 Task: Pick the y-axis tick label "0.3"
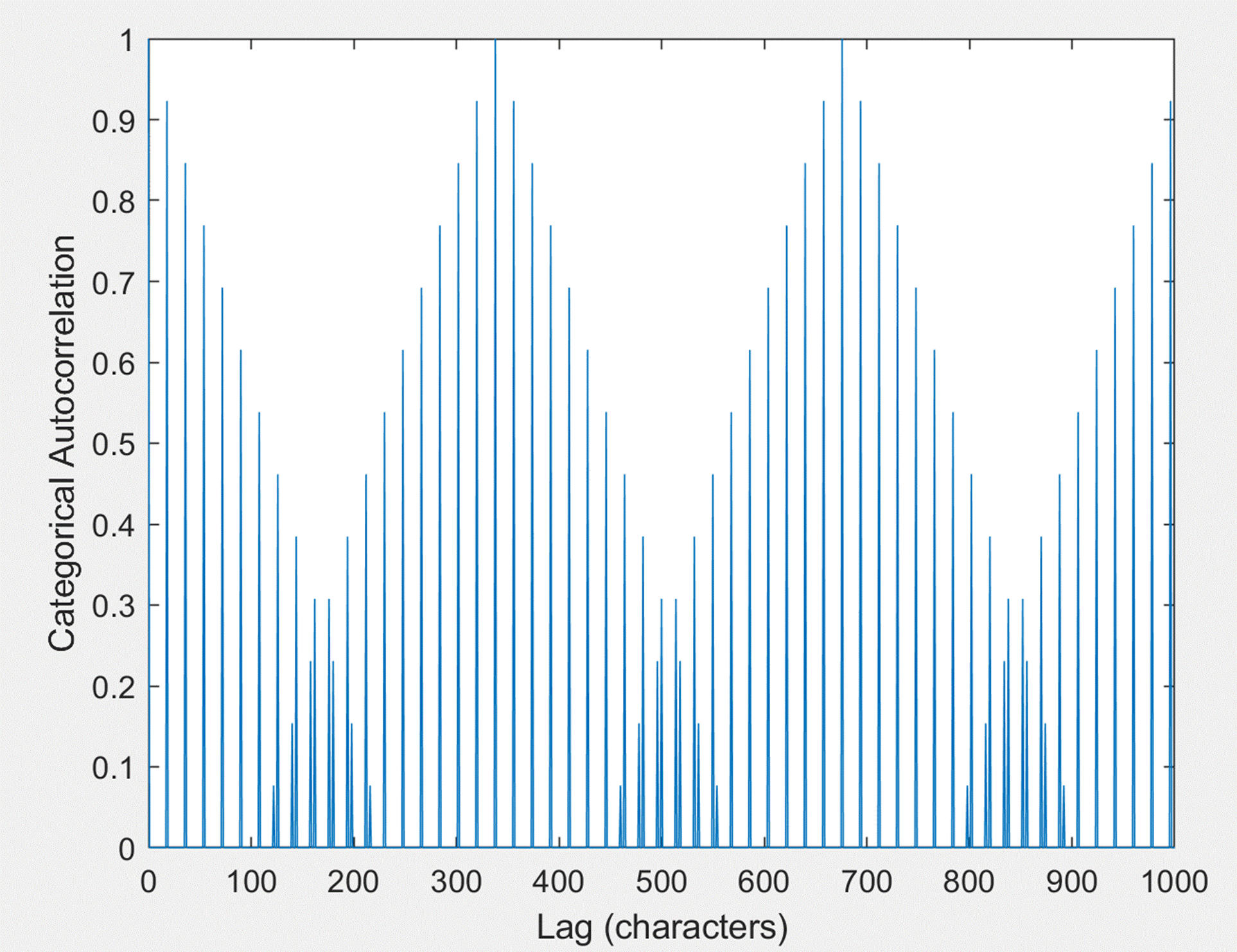click(113, 606)
